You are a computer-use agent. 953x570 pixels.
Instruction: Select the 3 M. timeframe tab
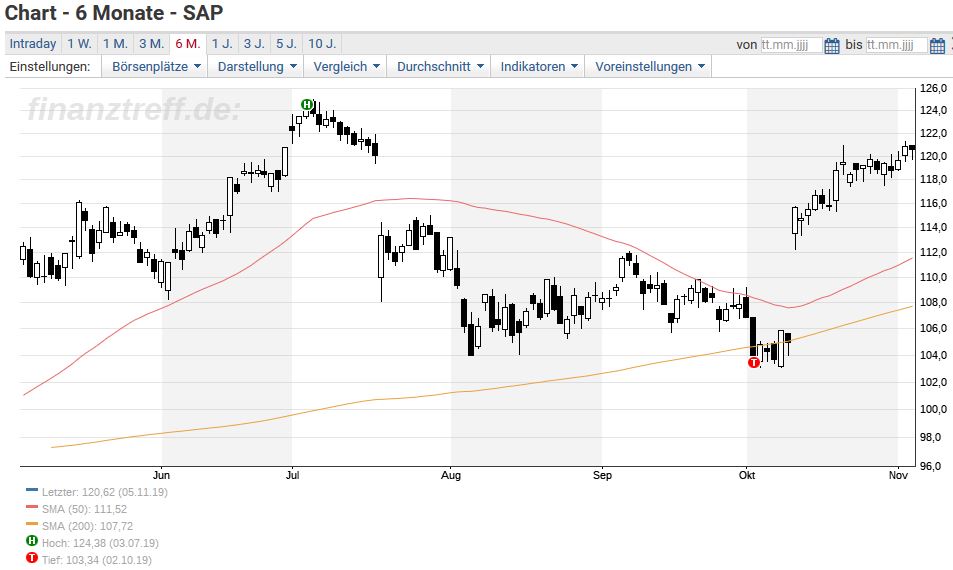[x=151, y=44]
